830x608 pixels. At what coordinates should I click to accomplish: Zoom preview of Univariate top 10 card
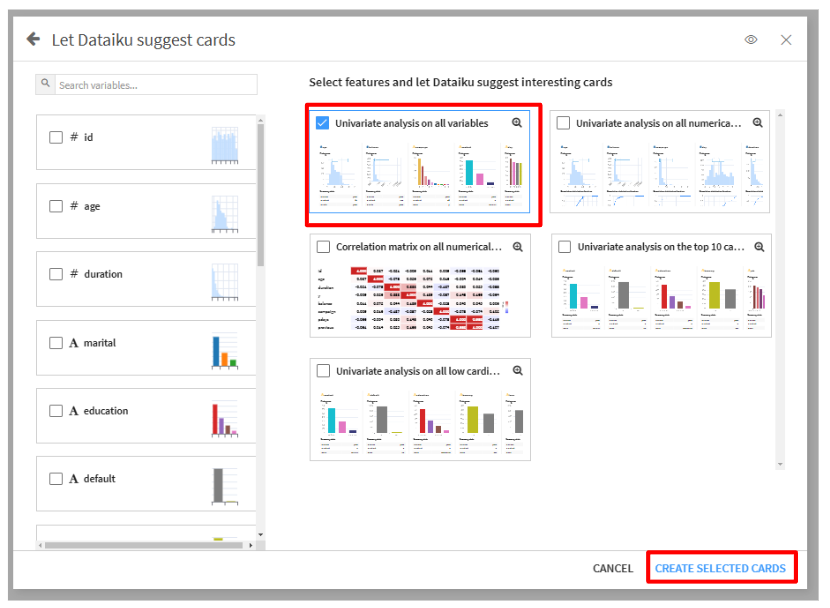[x=759, y=247]
